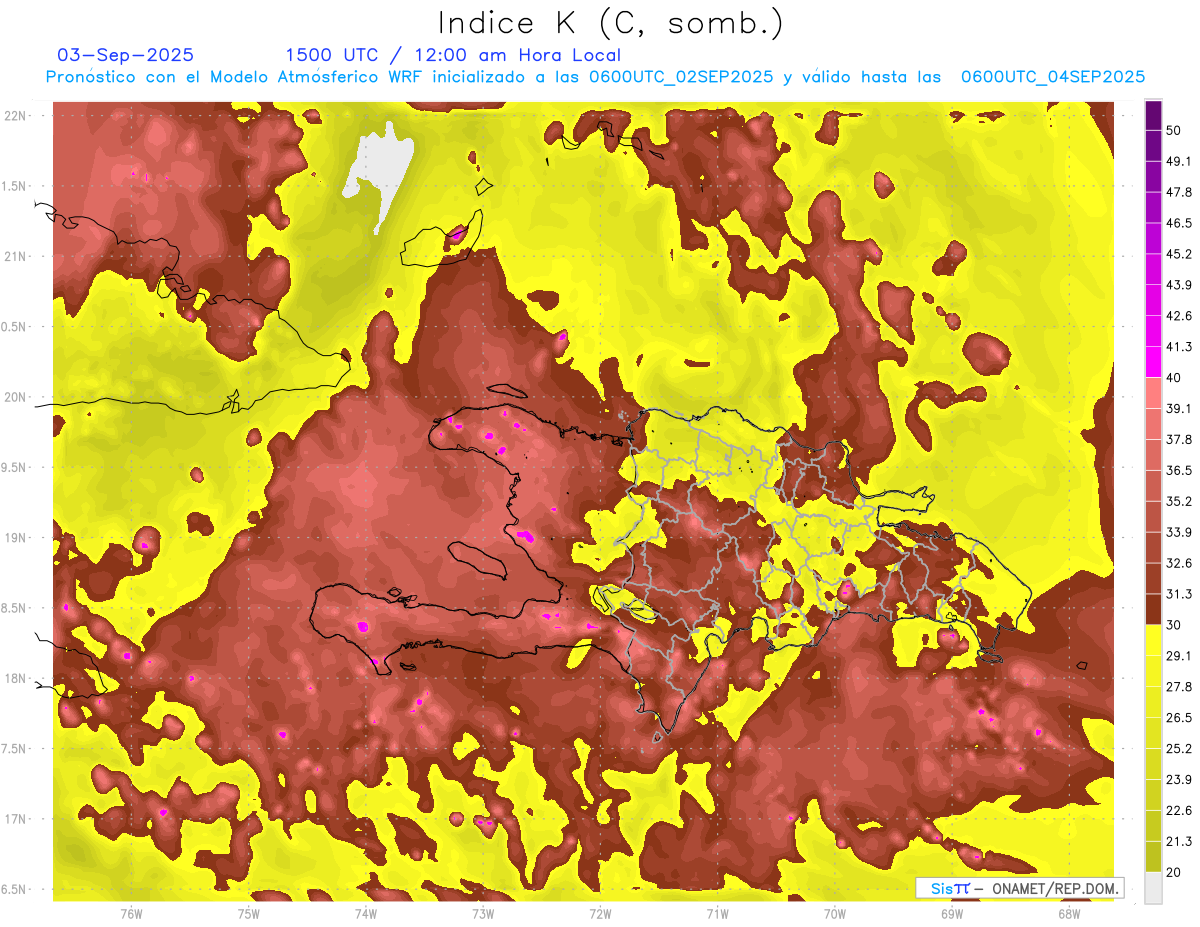
Task: Click the colorbar value 47.8
Action: pyautogui.click(x=1179, y=192)
